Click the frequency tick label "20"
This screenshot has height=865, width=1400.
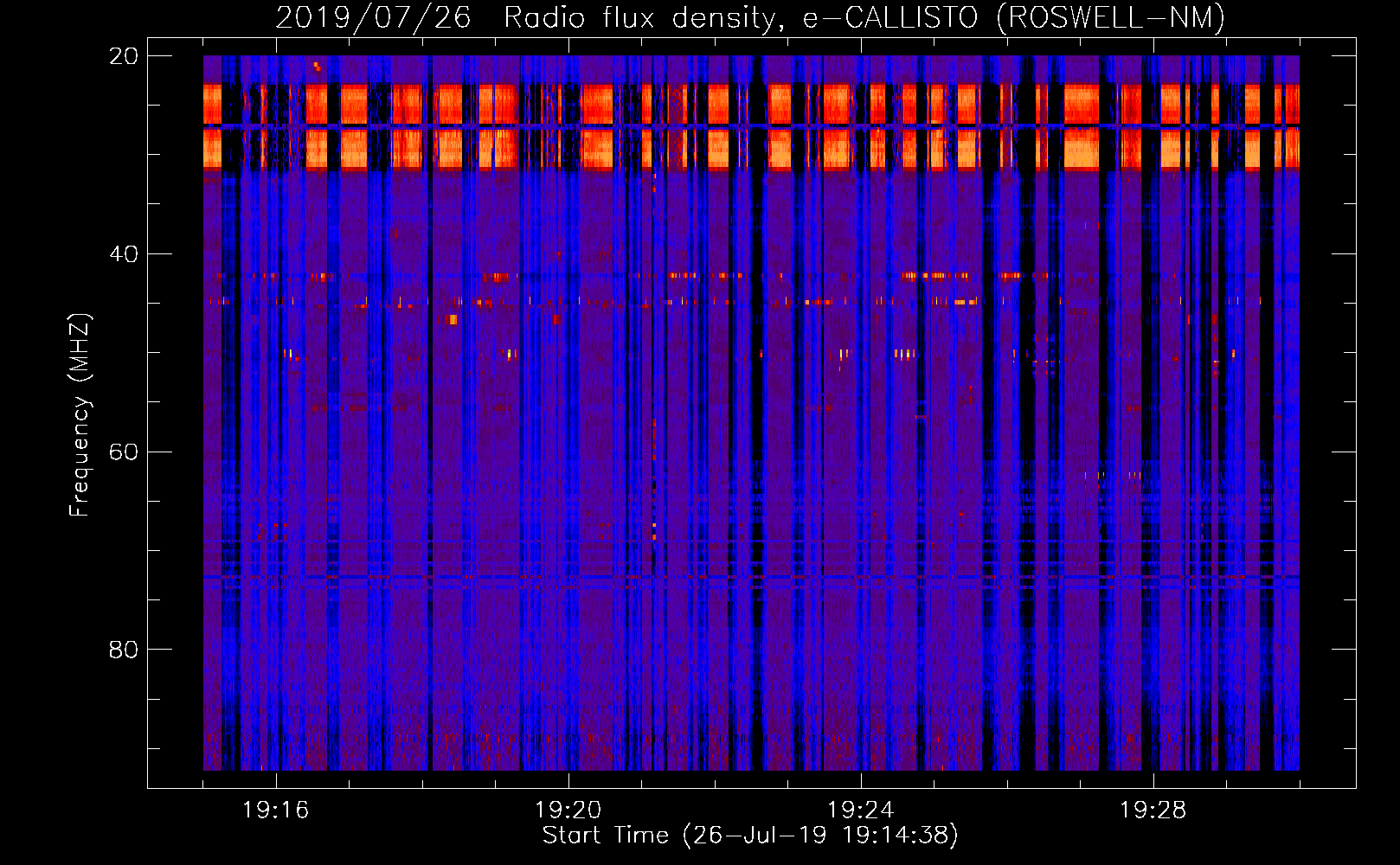(x=124, y=56)
